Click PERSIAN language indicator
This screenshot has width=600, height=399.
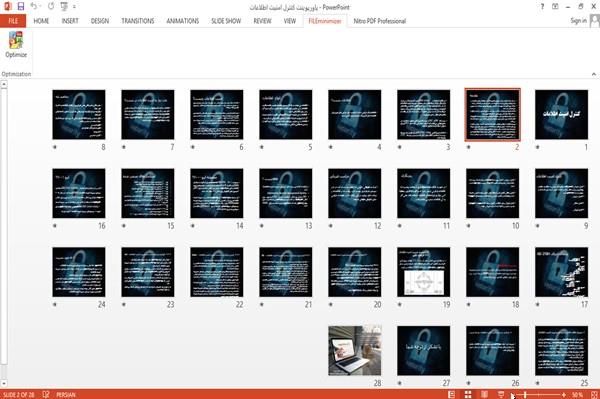(66, 394)
